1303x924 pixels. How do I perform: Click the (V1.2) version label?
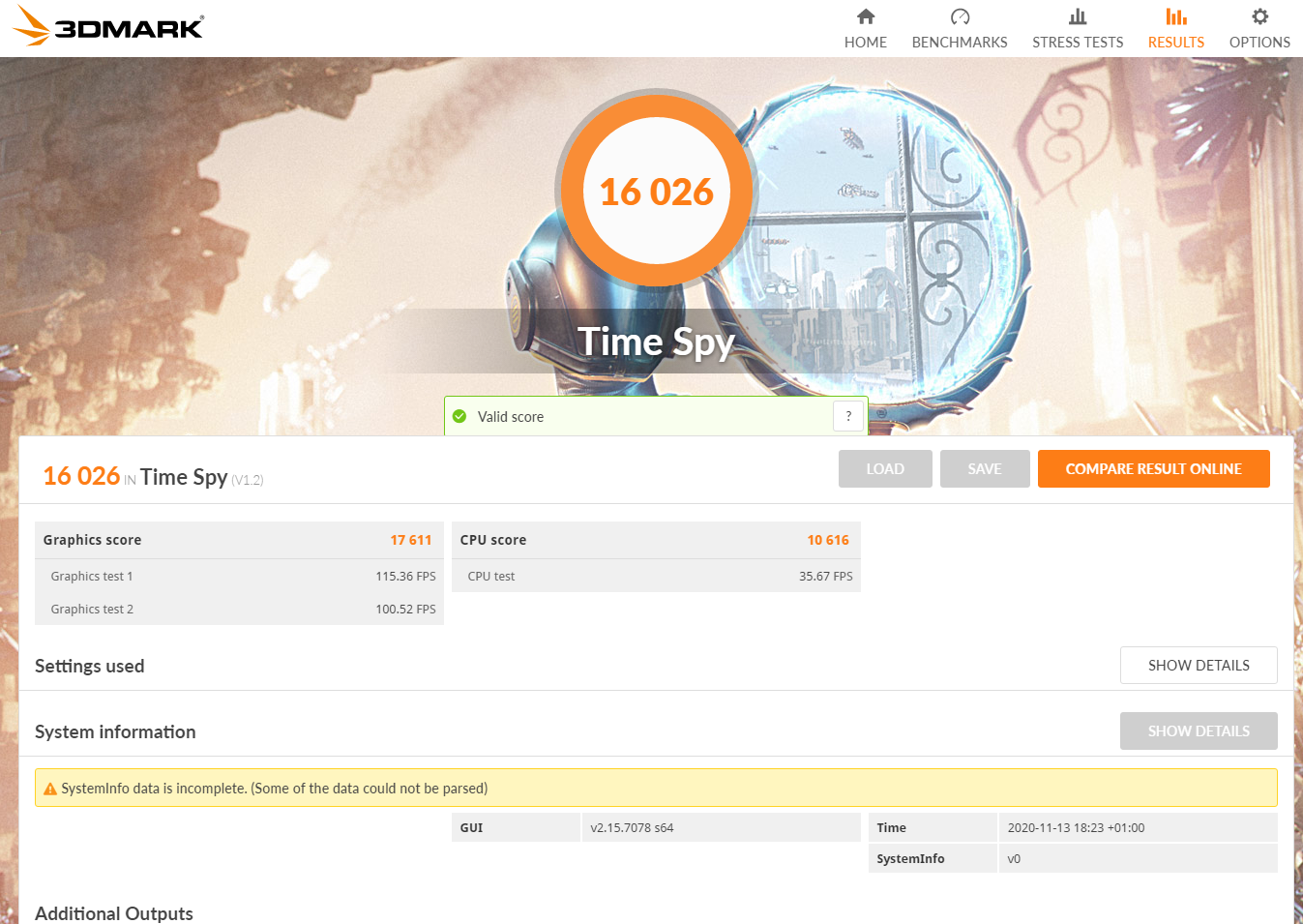248,480
